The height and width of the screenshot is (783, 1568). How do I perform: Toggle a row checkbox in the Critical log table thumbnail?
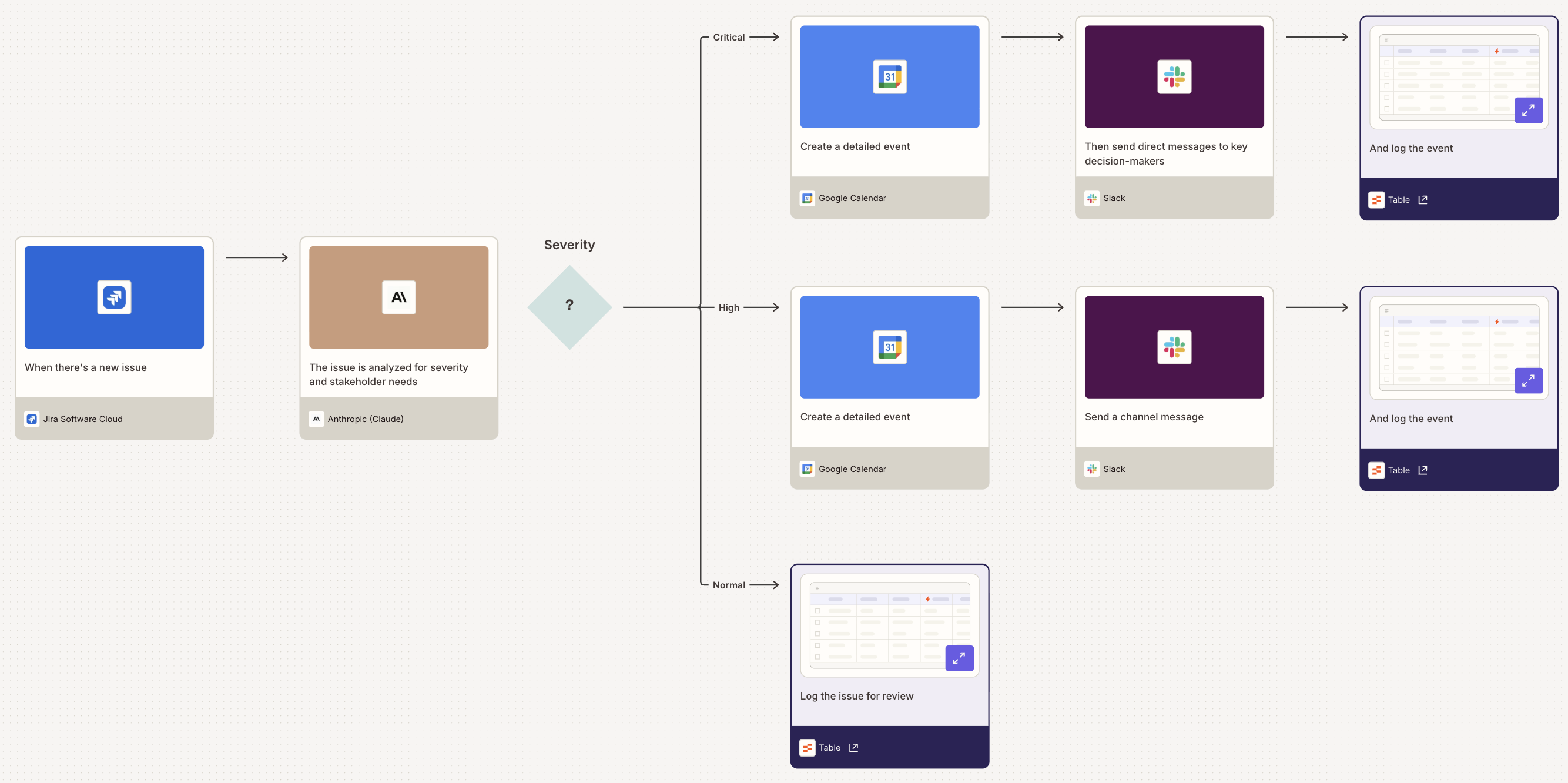tap(1386, 64)
